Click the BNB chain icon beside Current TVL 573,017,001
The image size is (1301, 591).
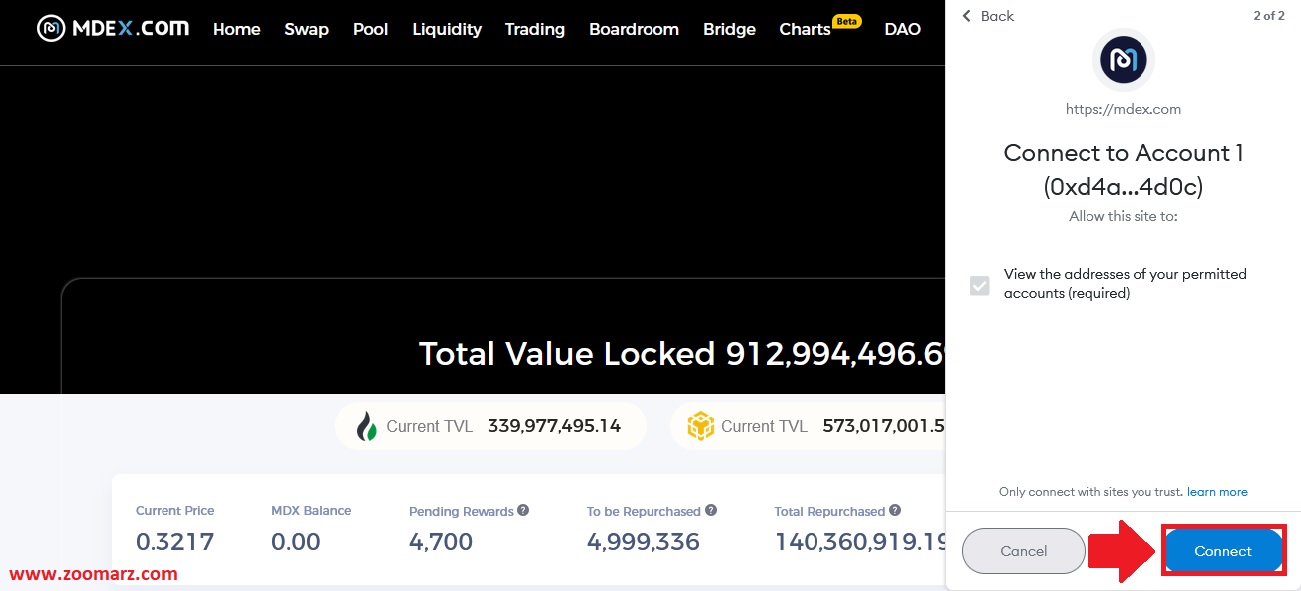(x=701, y=427)
